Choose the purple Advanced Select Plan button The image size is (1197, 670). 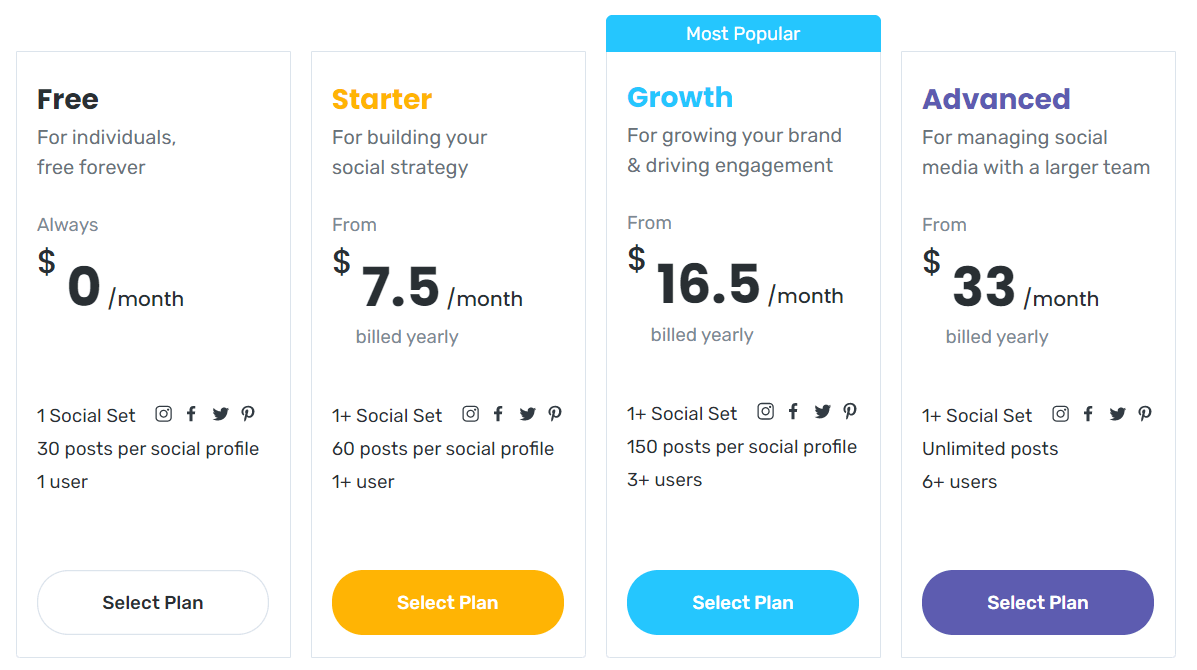1038,602
